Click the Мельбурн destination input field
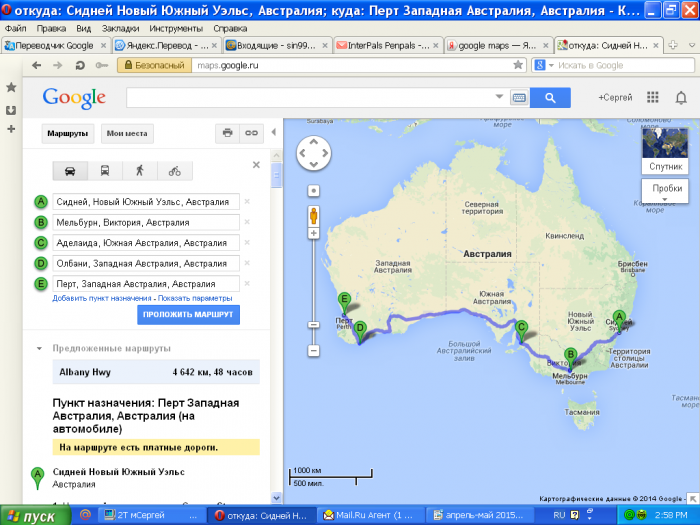Viewport: 700px width, 525px height. [x=146, y=222]
